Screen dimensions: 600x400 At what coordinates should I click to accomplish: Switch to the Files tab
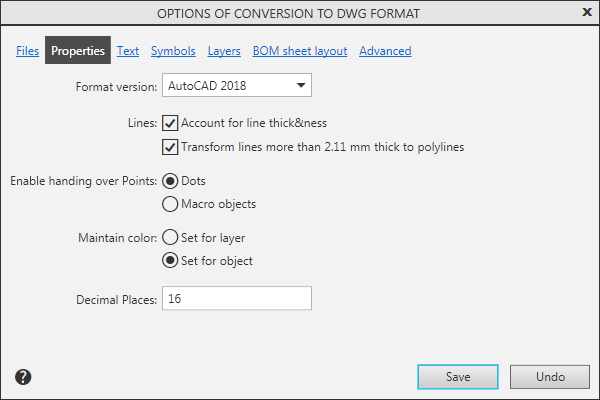[28, 51]
